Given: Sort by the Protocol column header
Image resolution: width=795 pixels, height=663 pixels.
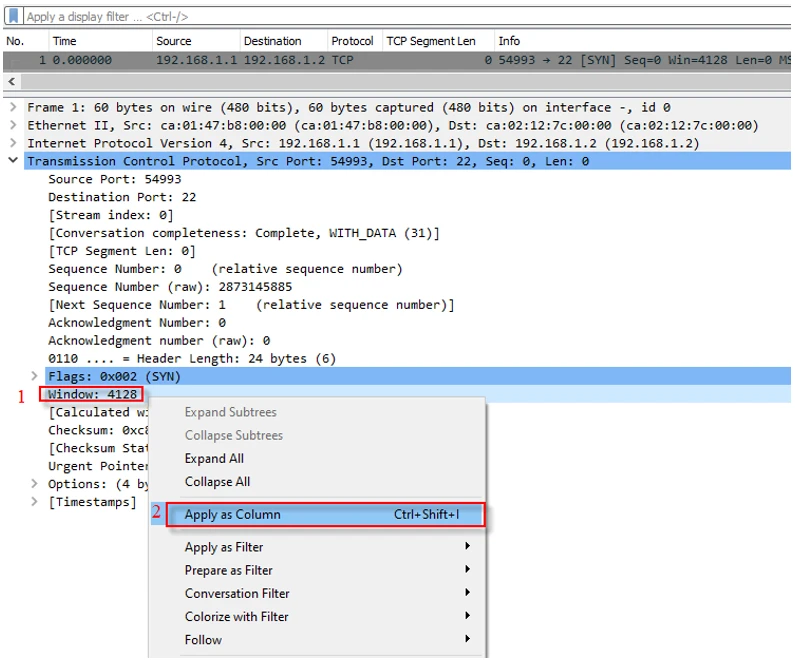Looking at the screenshot, I should coord(352,41).
